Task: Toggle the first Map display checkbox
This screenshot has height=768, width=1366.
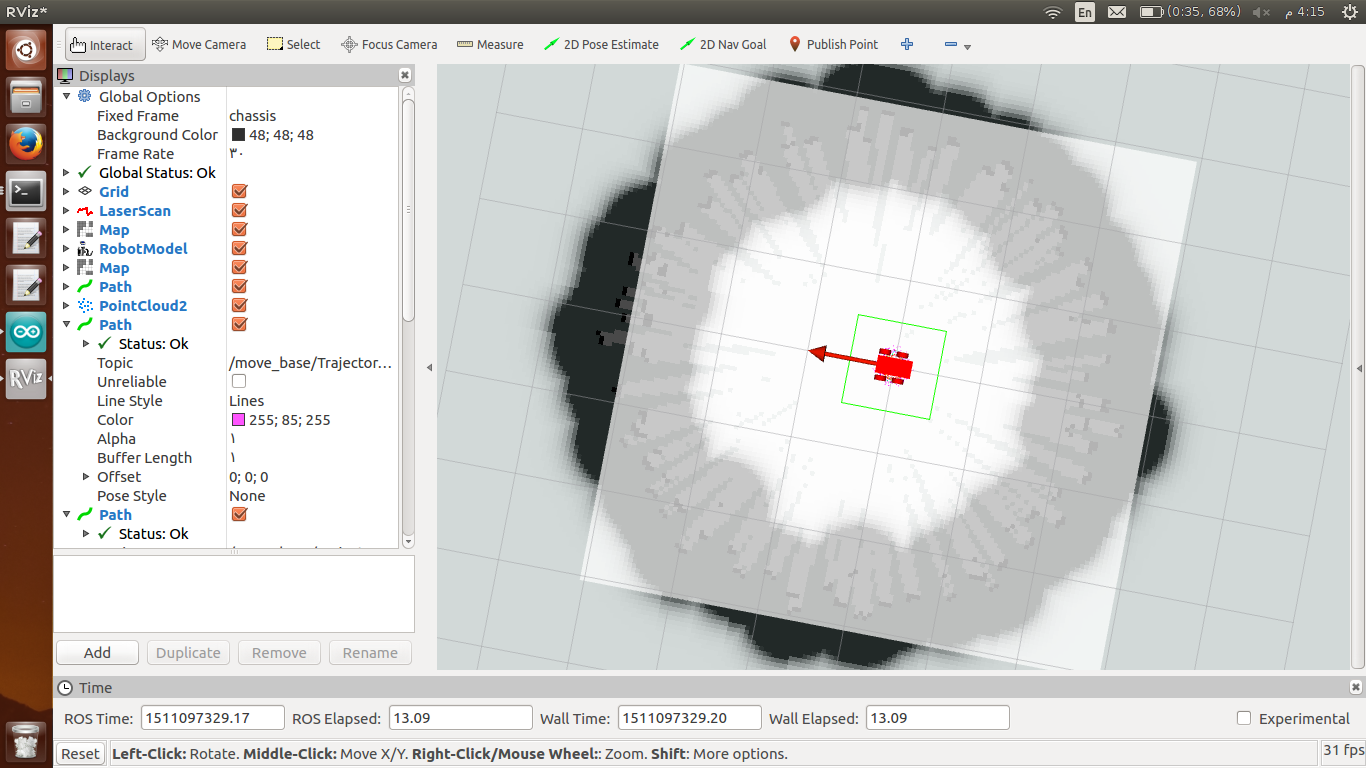Action: tap(239, 229)
